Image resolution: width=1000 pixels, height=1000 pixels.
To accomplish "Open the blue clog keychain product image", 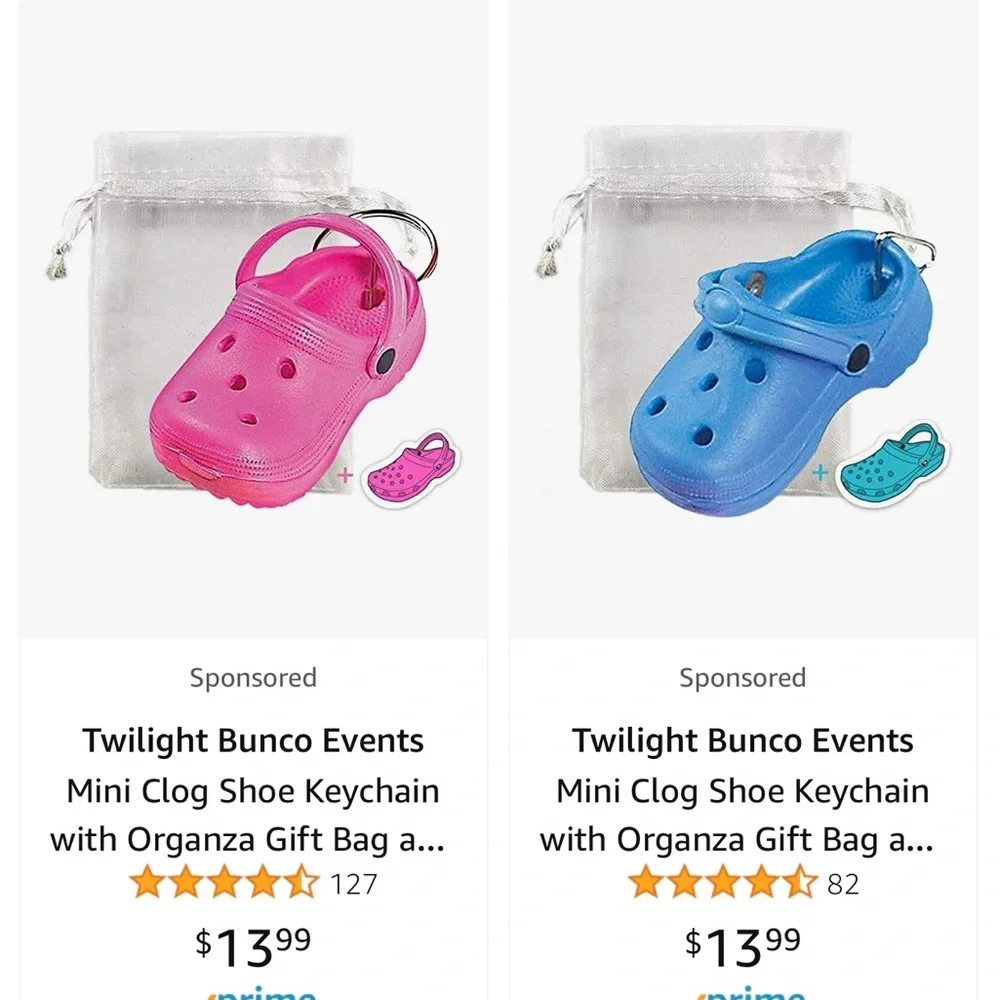I will [743, 319].
